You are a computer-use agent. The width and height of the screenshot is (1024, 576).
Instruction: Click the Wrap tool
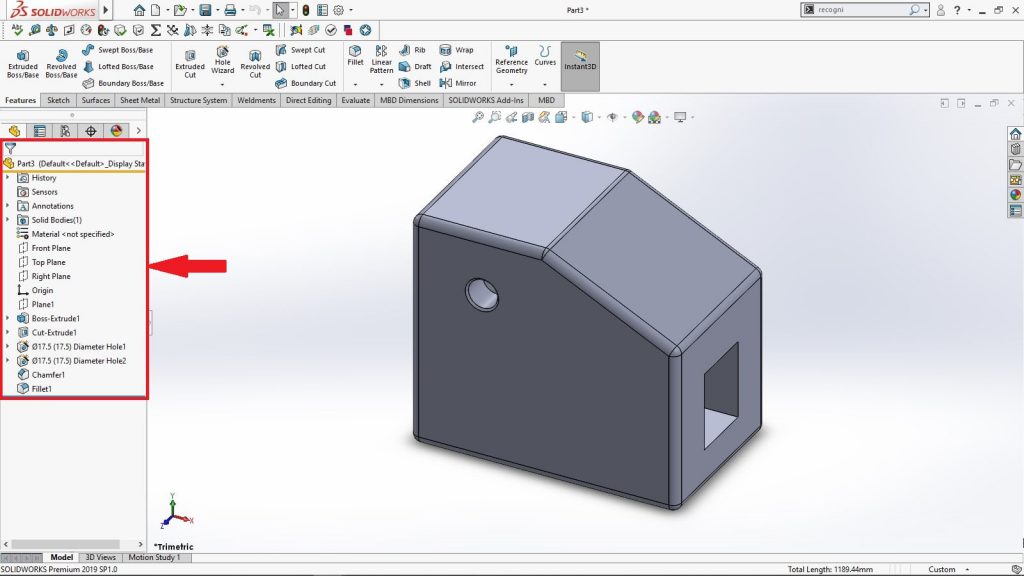(x=456, y=50)
